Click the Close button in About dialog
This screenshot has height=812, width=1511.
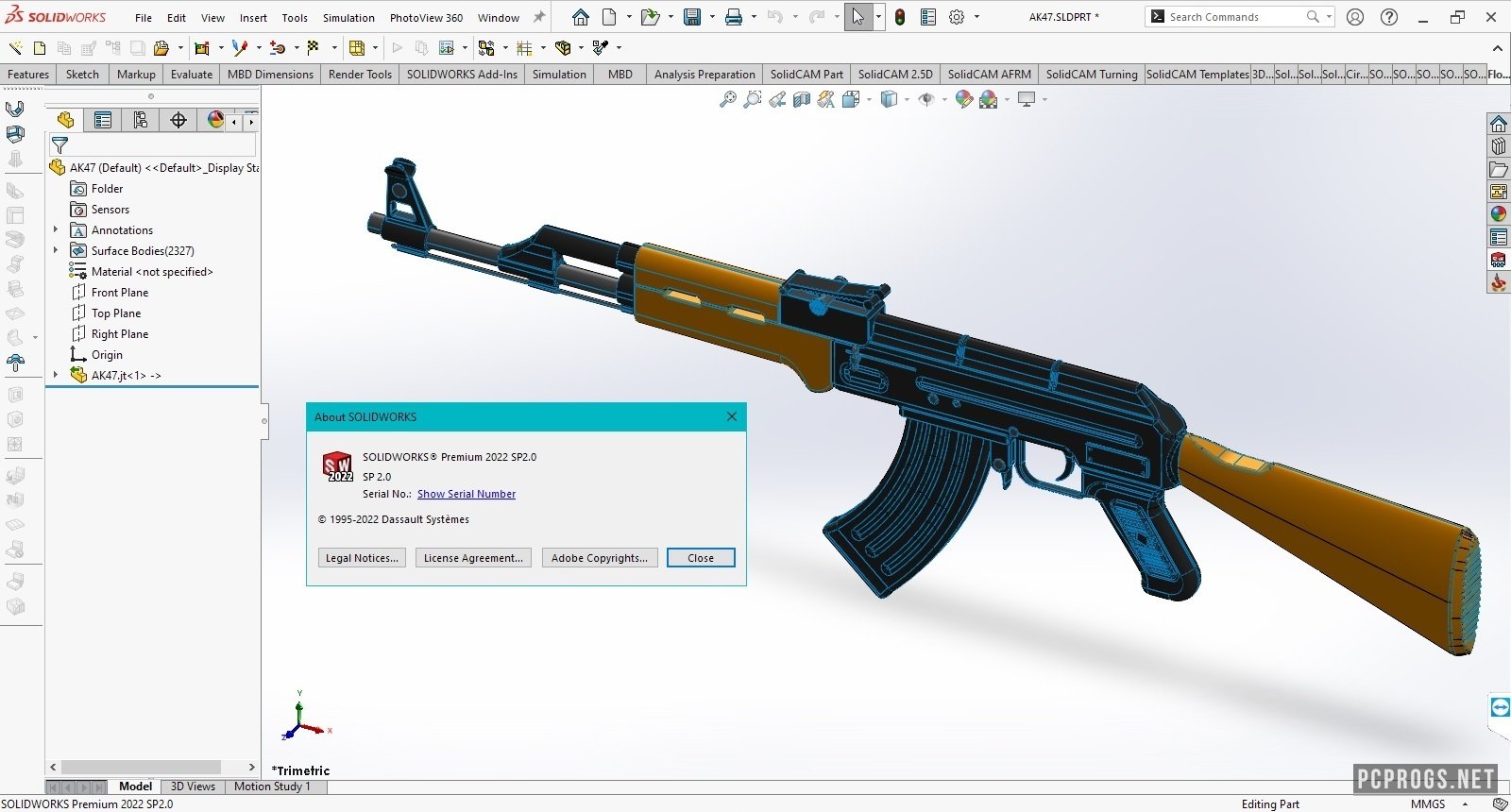pyautogui.click(x=701, y=558)
